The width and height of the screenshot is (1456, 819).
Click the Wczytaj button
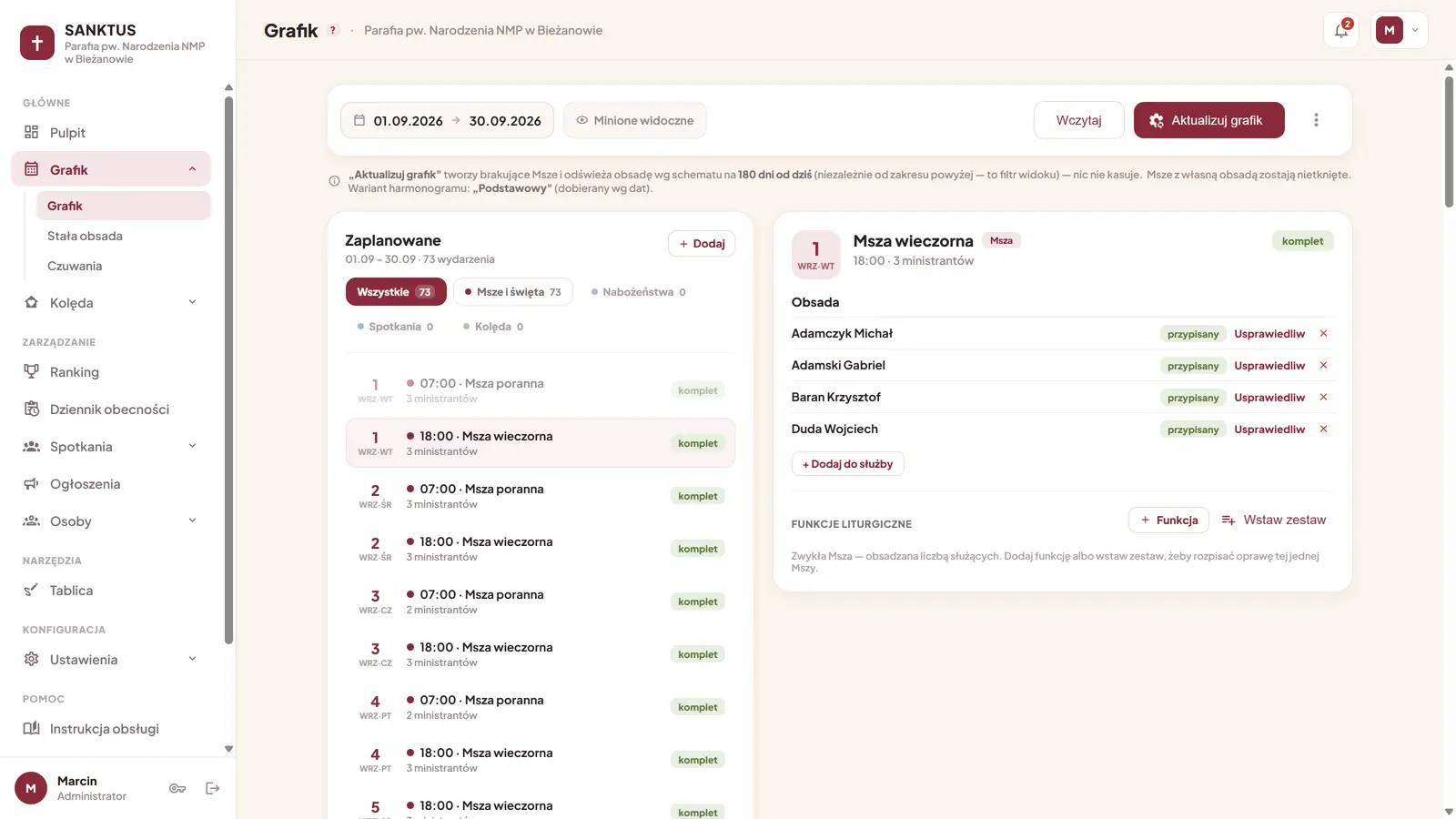[x=1078, y=120]
